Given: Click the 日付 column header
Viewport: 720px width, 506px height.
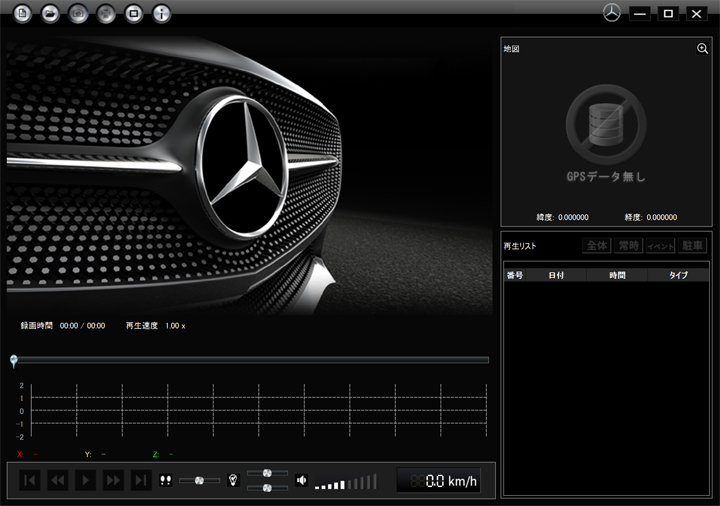Looking at the screenshot, I should click(x=556, y=275).
